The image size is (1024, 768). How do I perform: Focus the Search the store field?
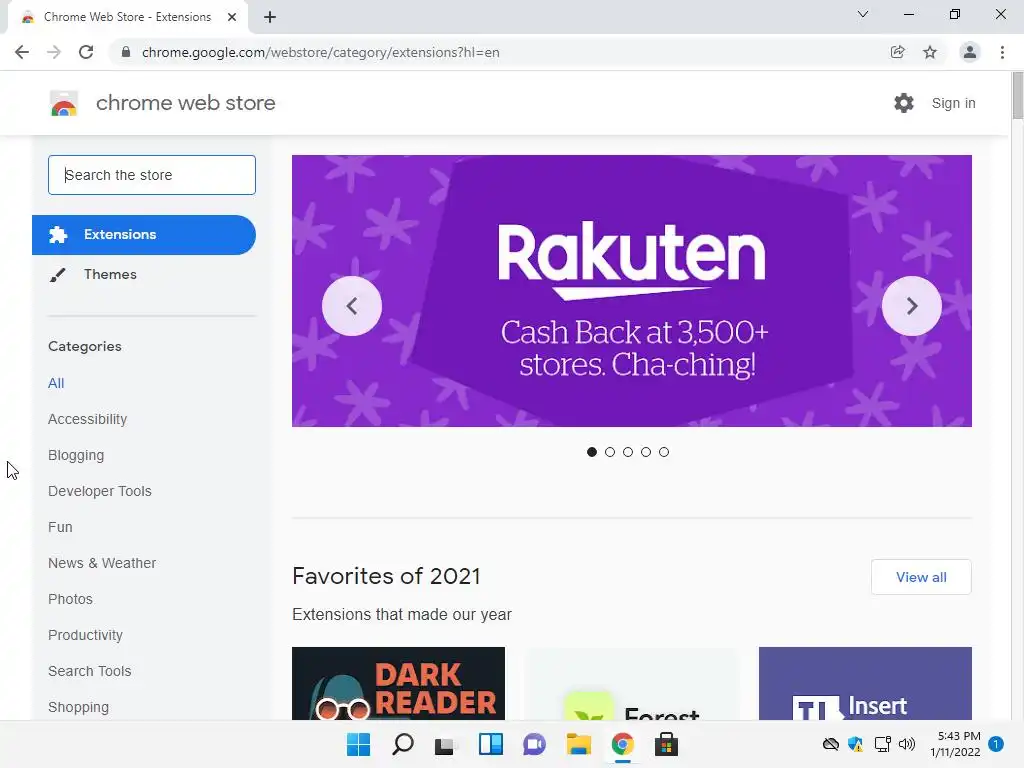pyautogui.click(x=152, y=175)
